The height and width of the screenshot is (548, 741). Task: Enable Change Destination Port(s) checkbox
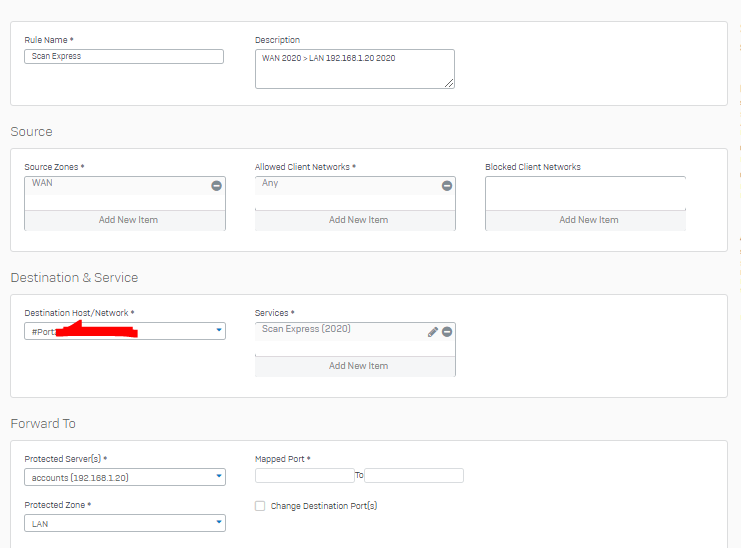click(260, 506)
